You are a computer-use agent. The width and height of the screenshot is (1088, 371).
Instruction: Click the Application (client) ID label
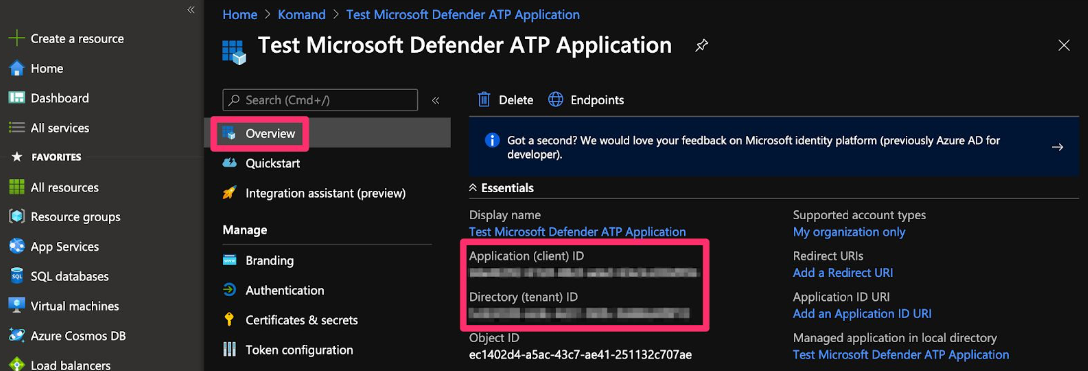(527, 256)
